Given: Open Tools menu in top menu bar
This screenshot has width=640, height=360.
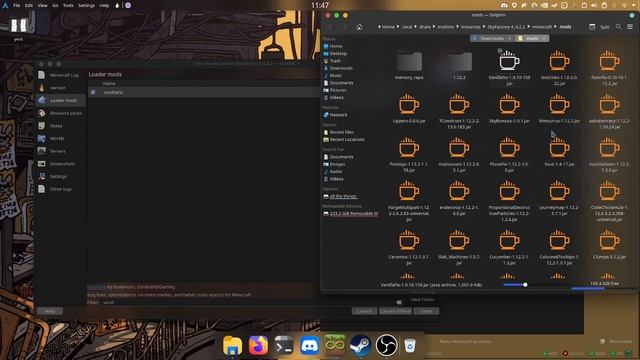Looking at the screenshot, I should pyautogui.click(x=68, y=6).
